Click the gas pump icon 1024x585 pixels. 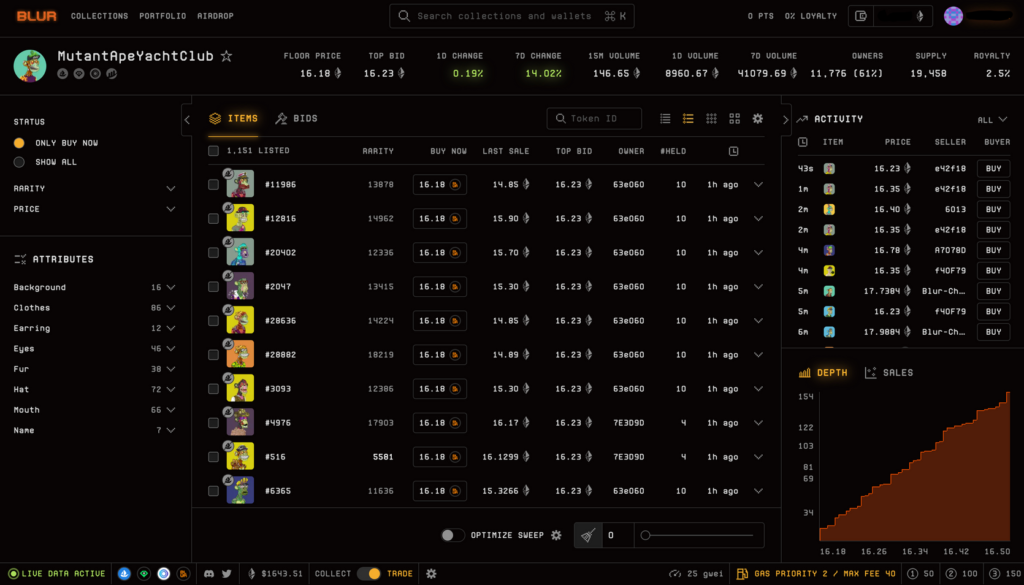click(x=742, y=573)
